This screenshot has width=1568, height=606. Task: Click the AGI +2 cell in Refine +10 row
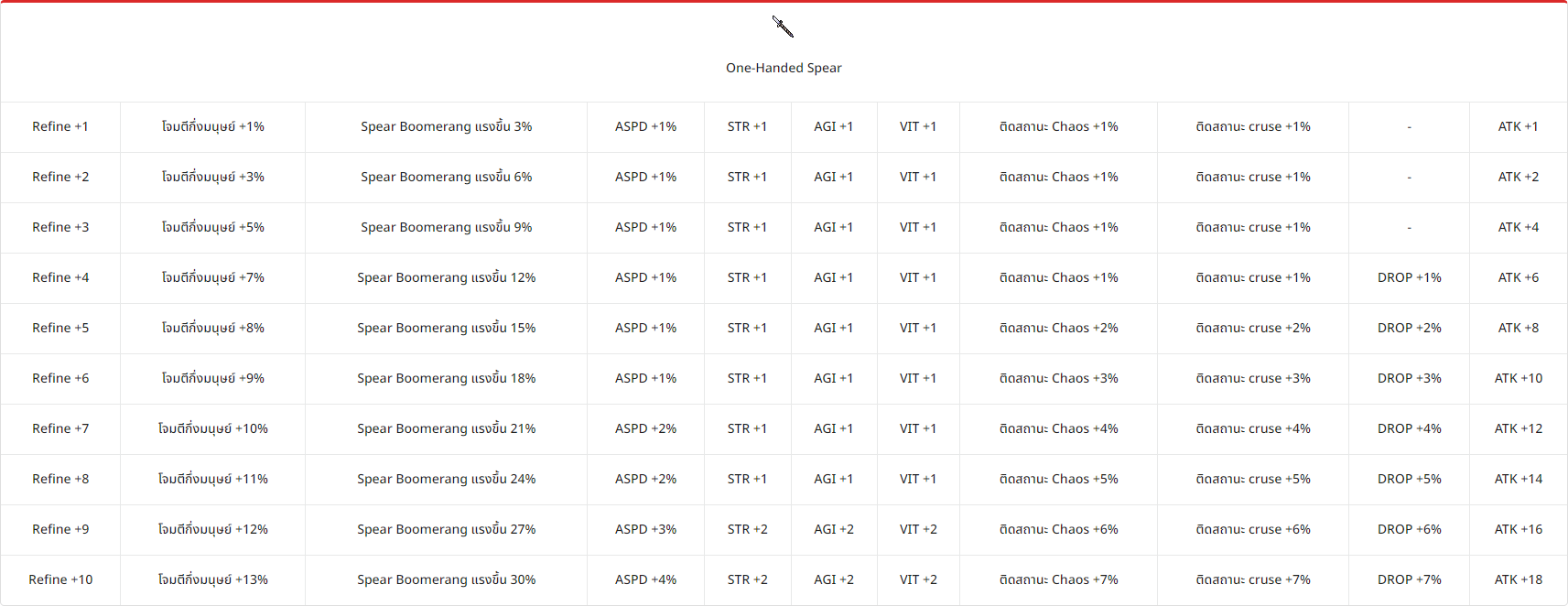pos(834,579)
